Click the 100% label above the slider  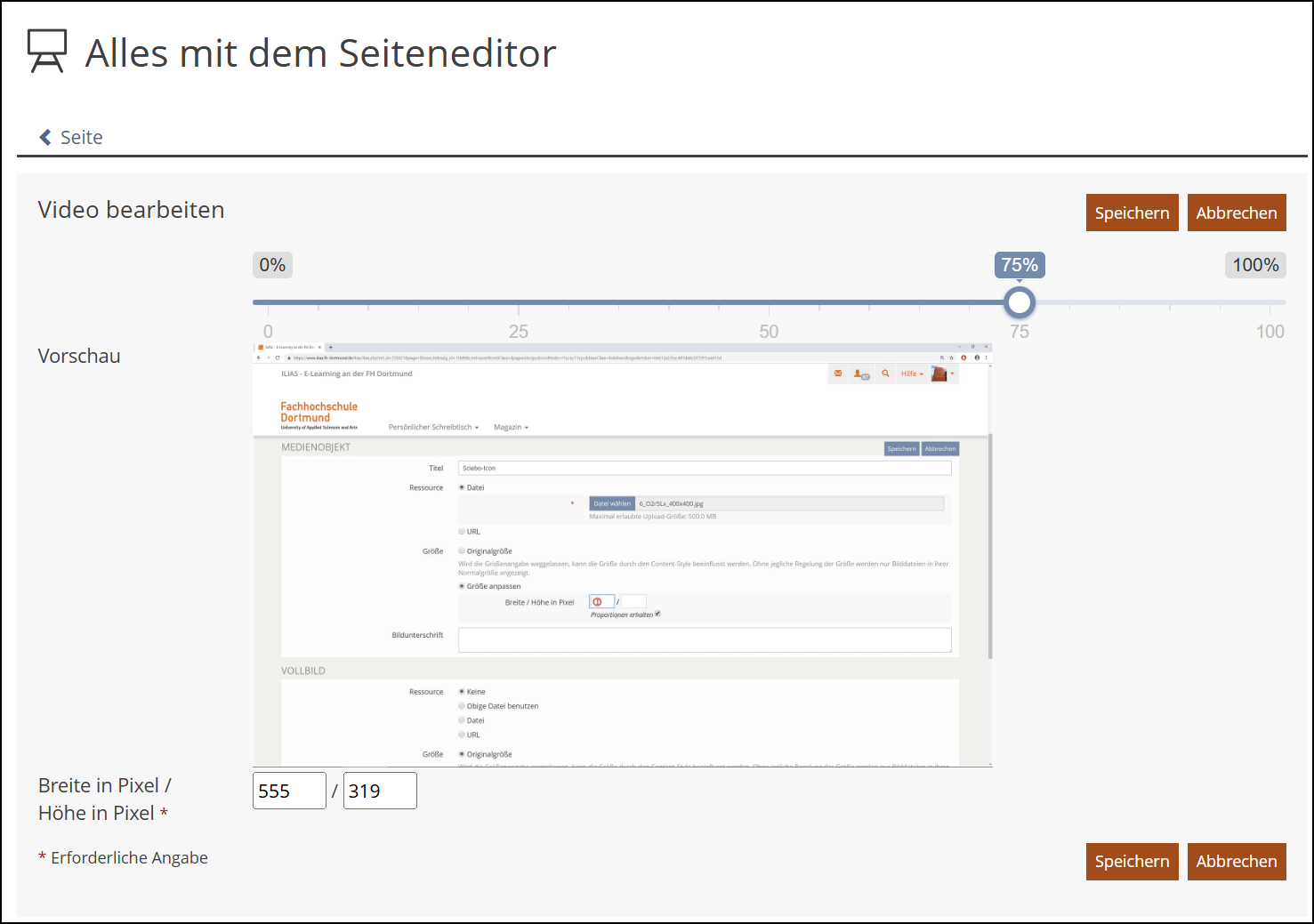[1254, 265]
